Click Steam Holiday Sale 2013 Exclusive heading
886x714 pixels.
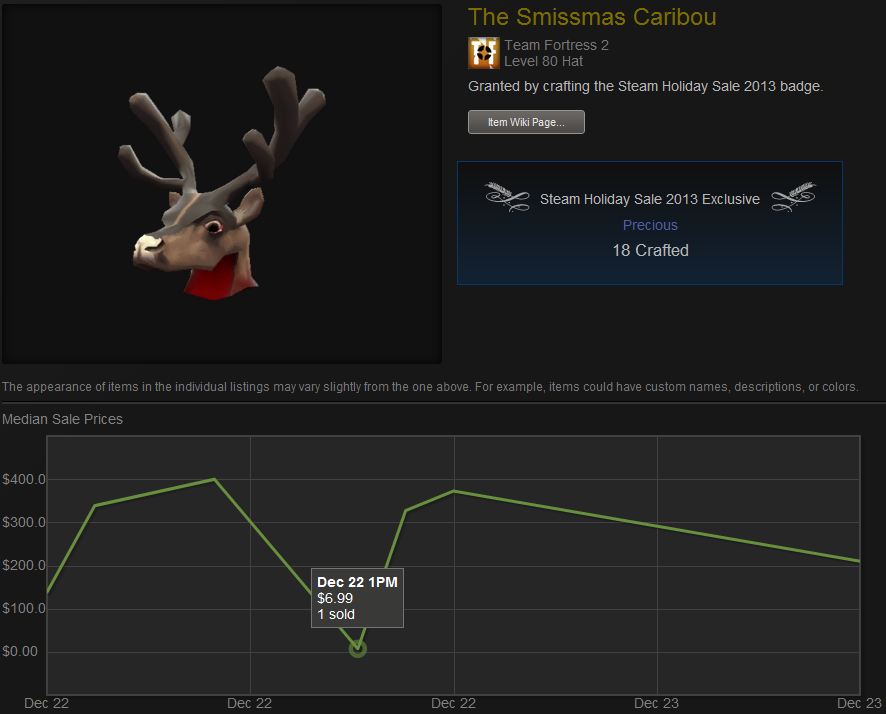click(x=650, y=199)
